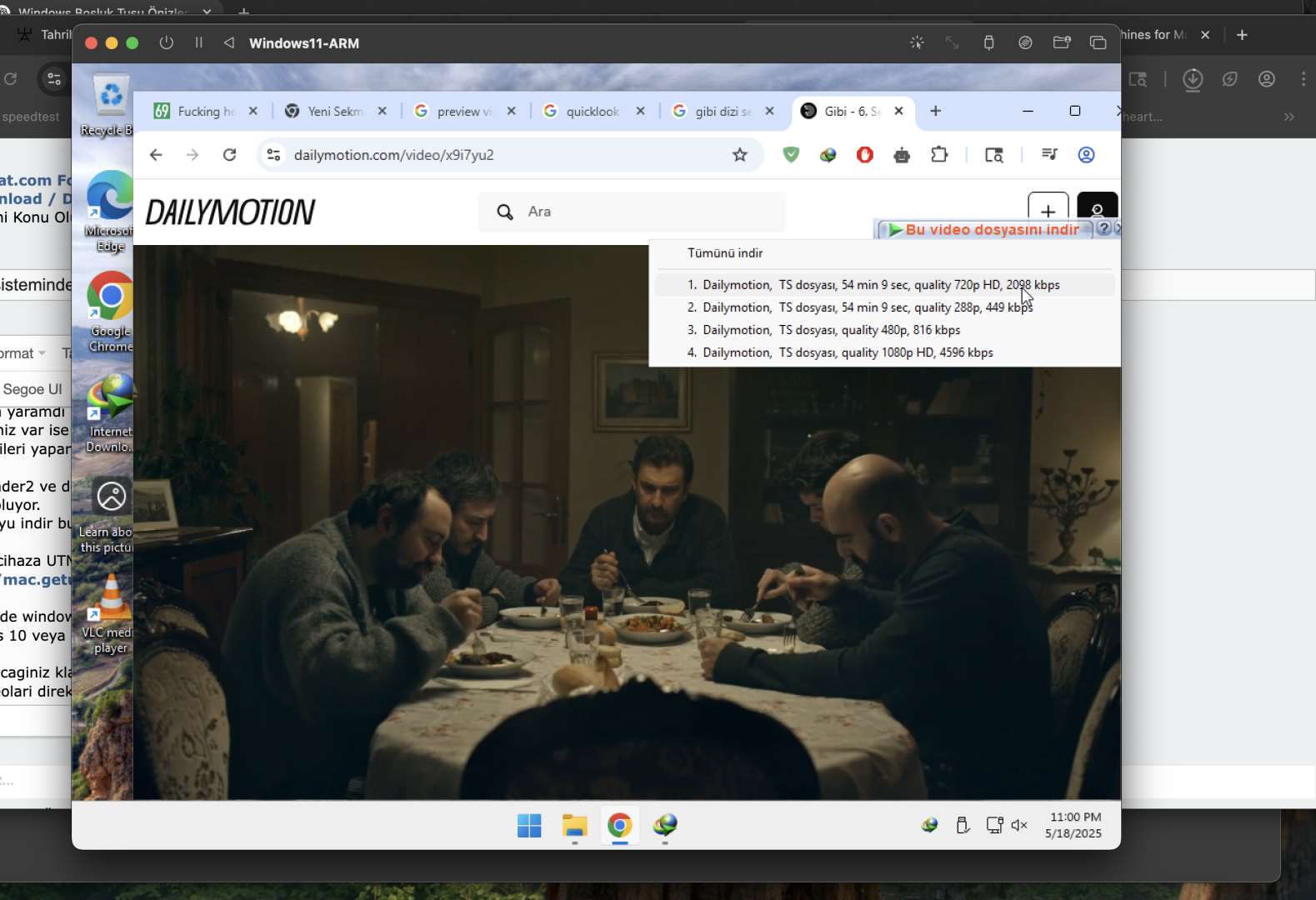Select the Microsoft Edge desktop icon
1316x900 pixels.
point(109,212)
